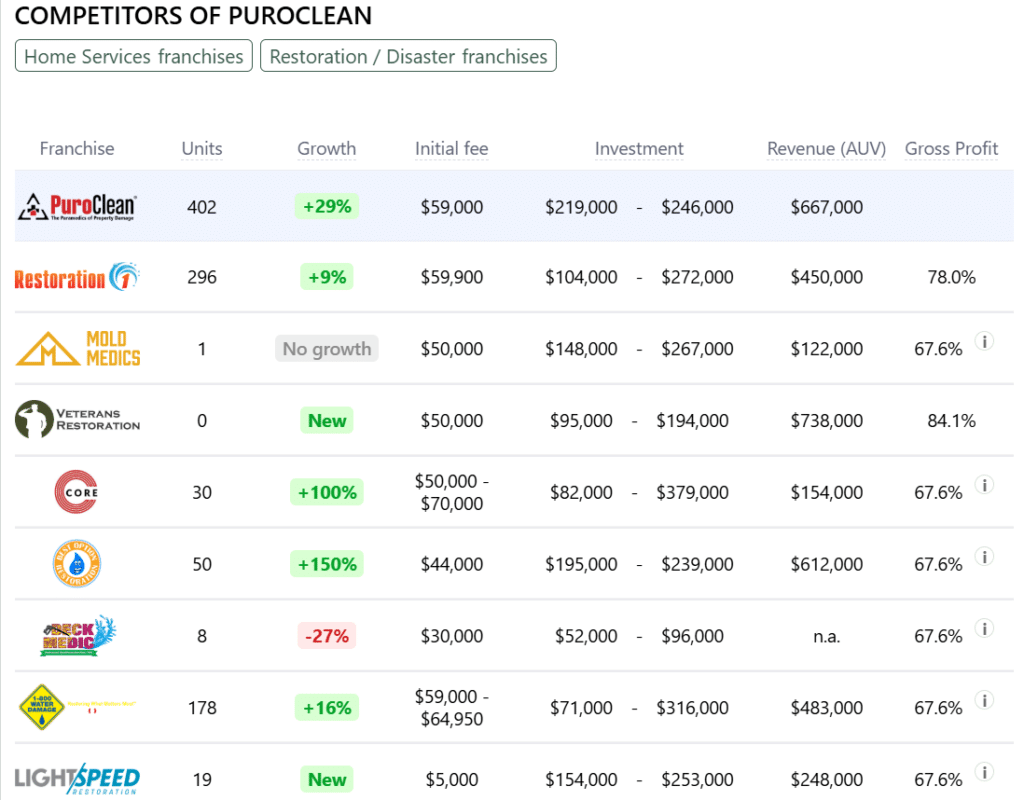Click the $122,000 revenue value

coord(826,349)
